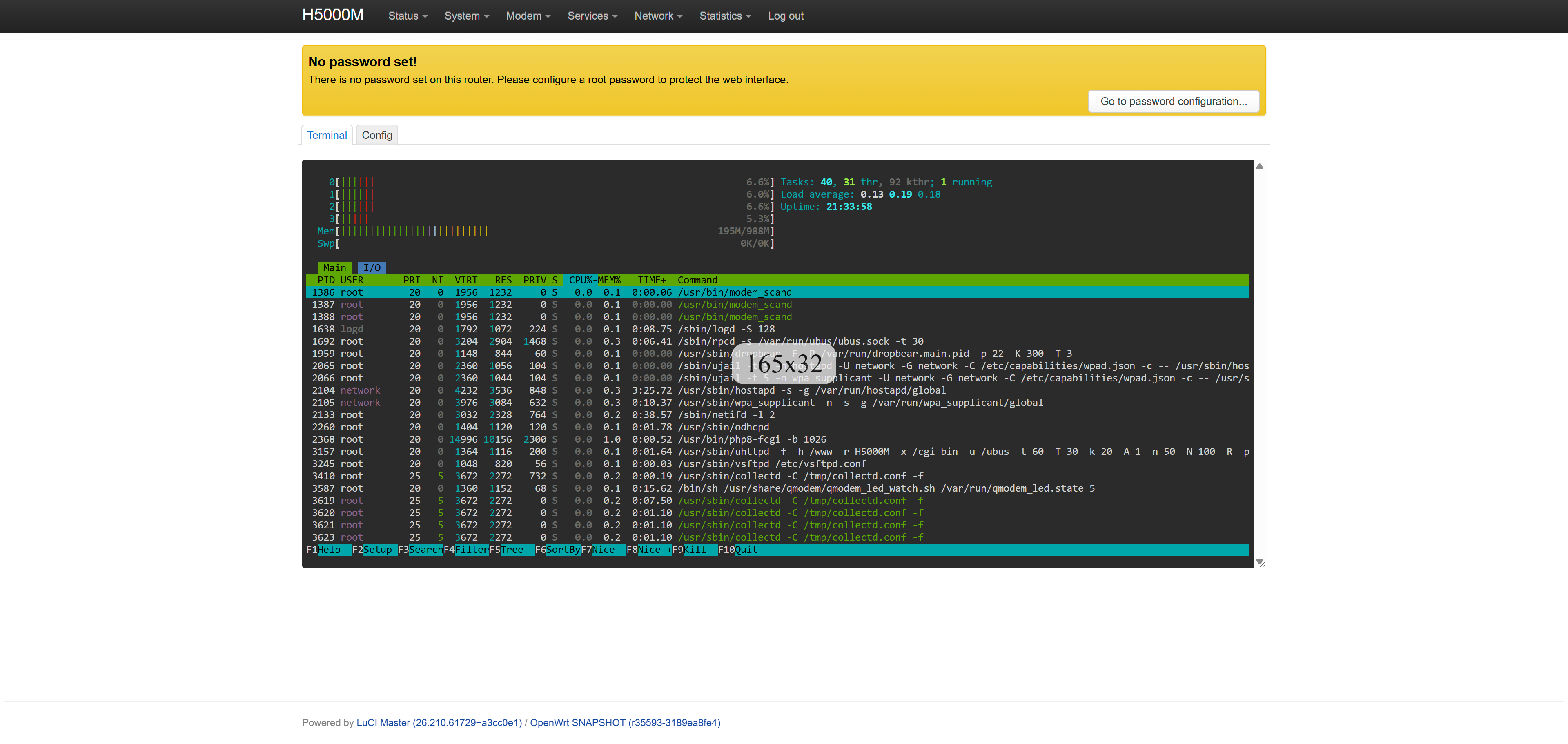Click the Mem usage meter bar
1568x744 pixels.
point(546,231)
